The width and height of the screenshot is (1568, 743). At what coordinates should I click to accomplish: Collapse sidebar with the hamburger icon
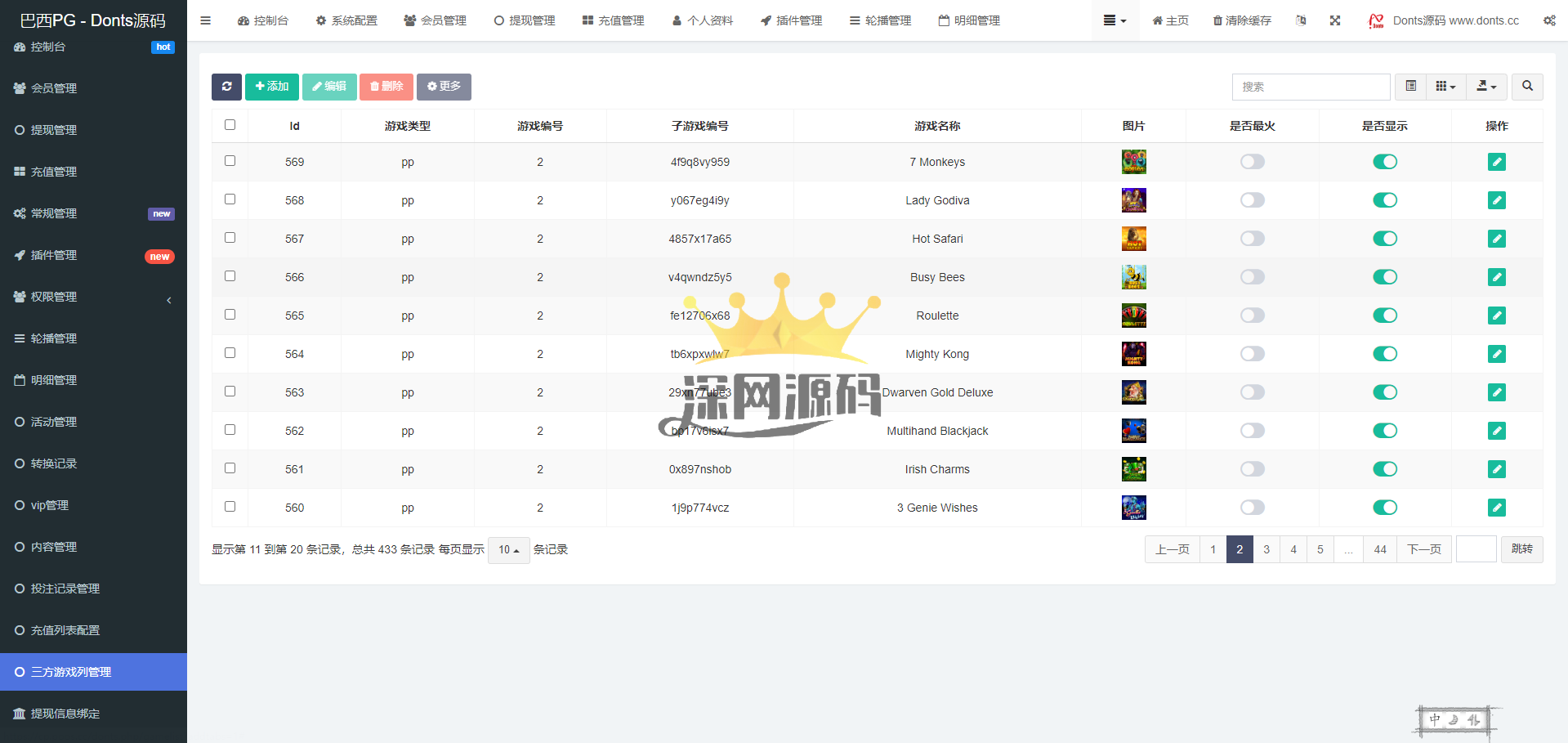coord(206,20)
